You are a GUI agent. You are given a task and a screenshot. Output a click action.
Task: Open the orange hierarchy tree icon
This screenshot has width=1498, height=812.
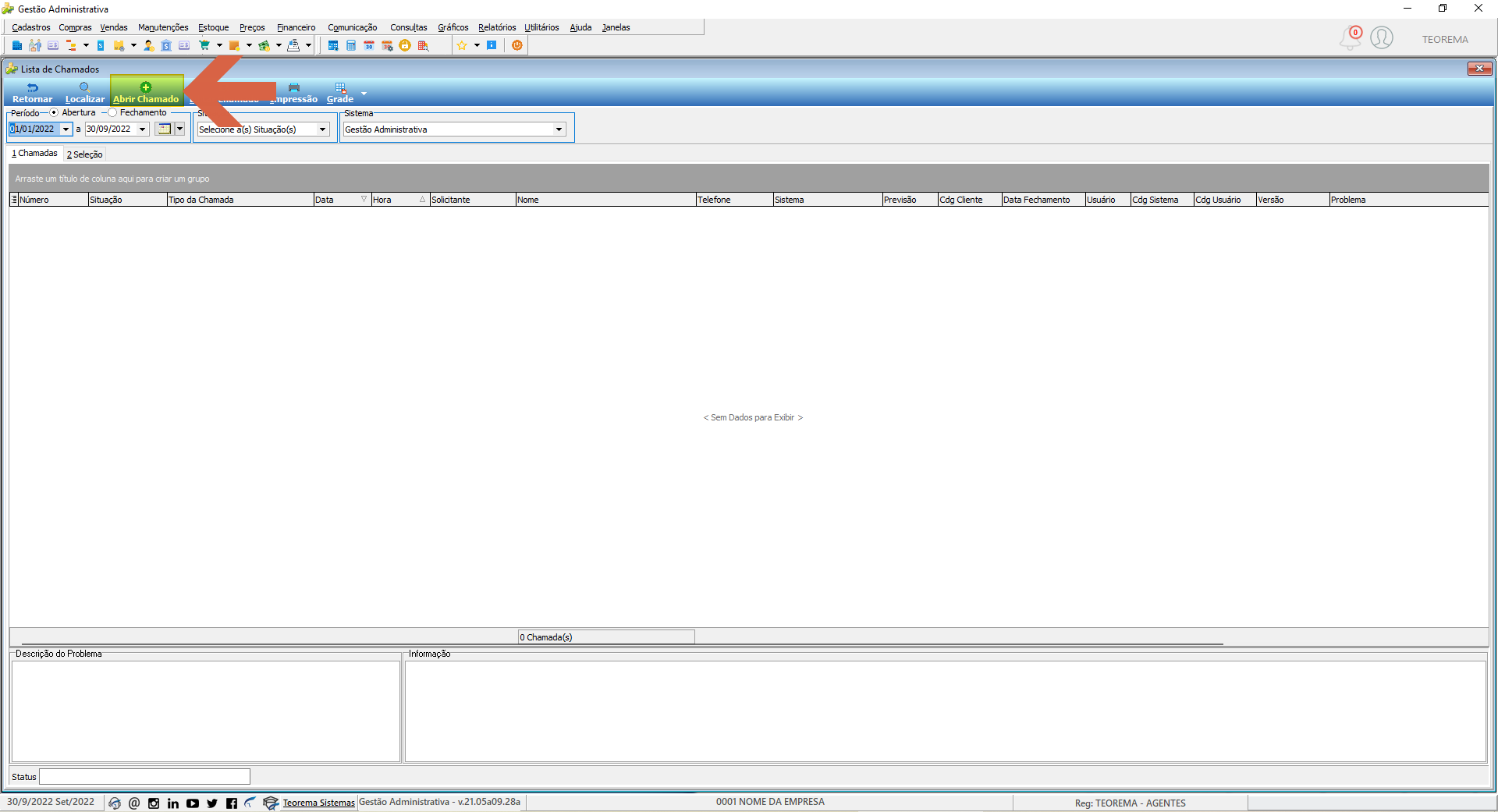(x=71, y=45)
